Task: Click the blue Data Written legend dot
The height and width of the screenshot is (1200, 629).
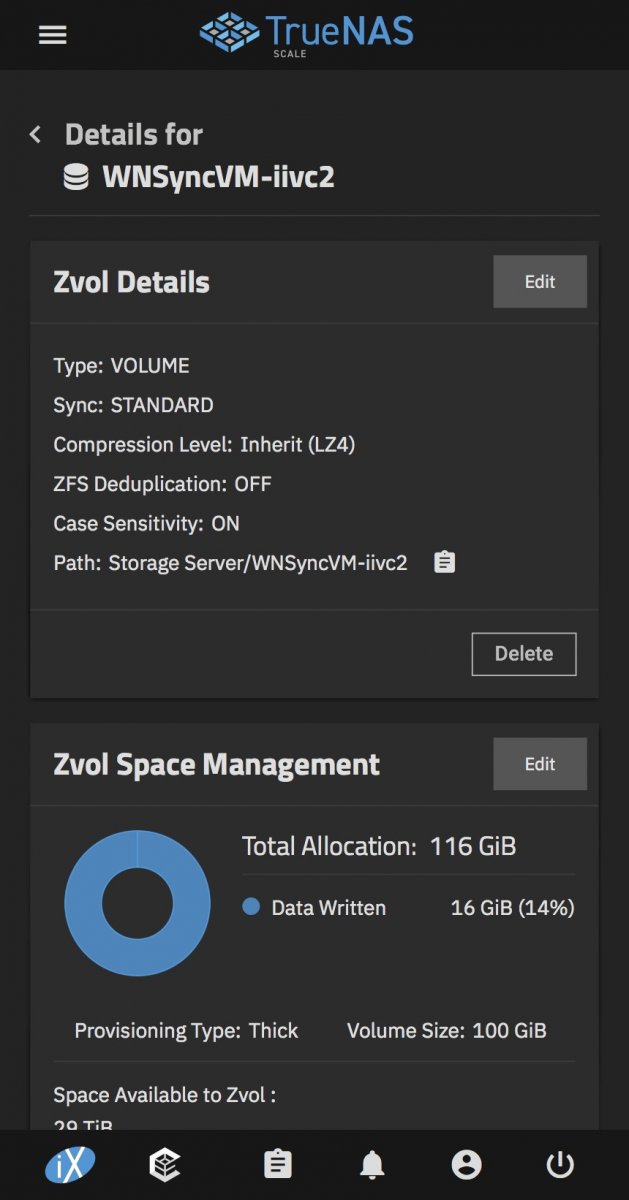Action: point(251,907)
